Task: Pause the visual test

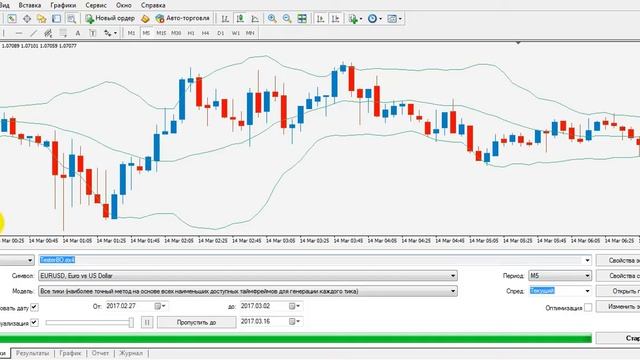Action: (147, 322)
